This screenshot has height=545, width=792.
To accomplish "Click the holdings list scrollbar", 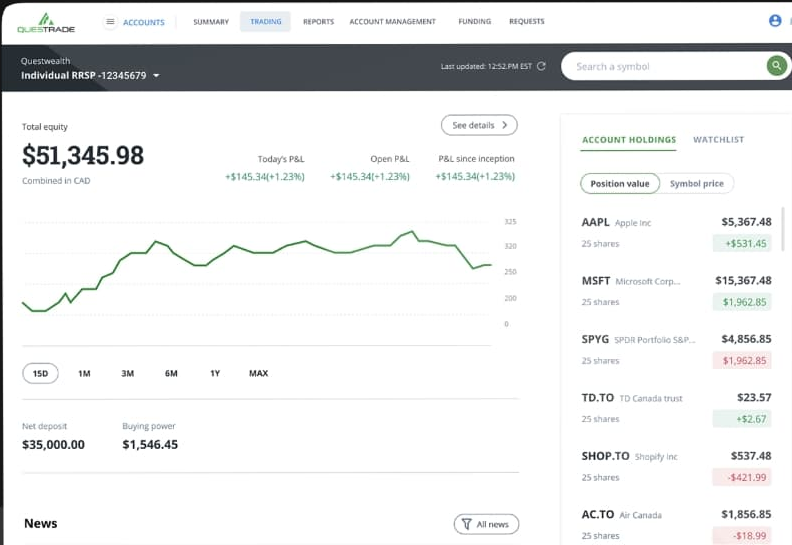I will coord(782,229).
